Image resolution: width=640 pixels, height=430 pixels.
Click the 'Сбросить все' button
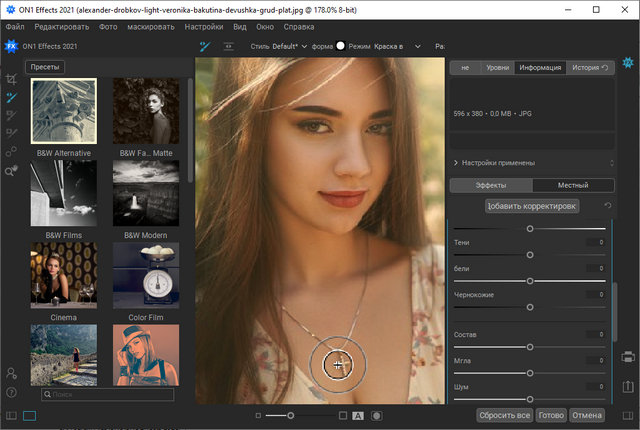[504, 415]
